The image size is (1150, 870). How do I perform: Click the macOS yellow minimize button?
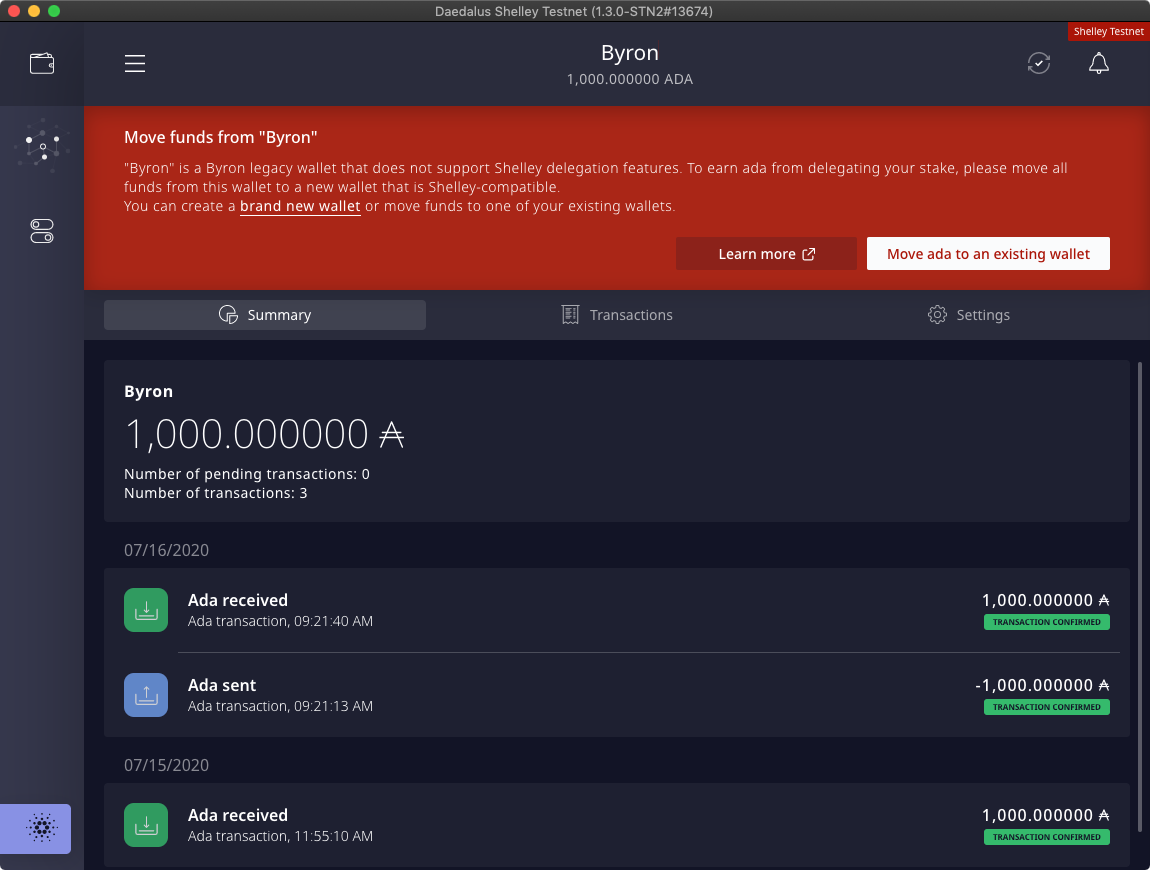click(x=34, y=11)
